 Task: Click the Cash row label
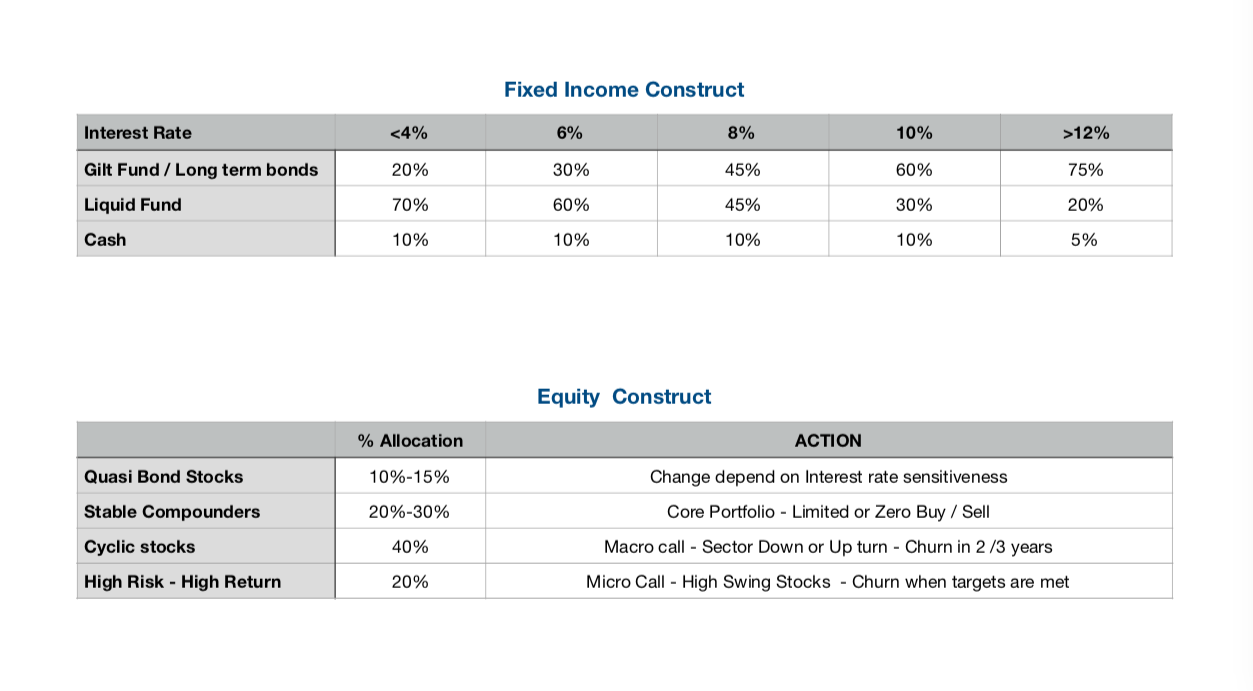pyautogui.click(x=105, y=240)
